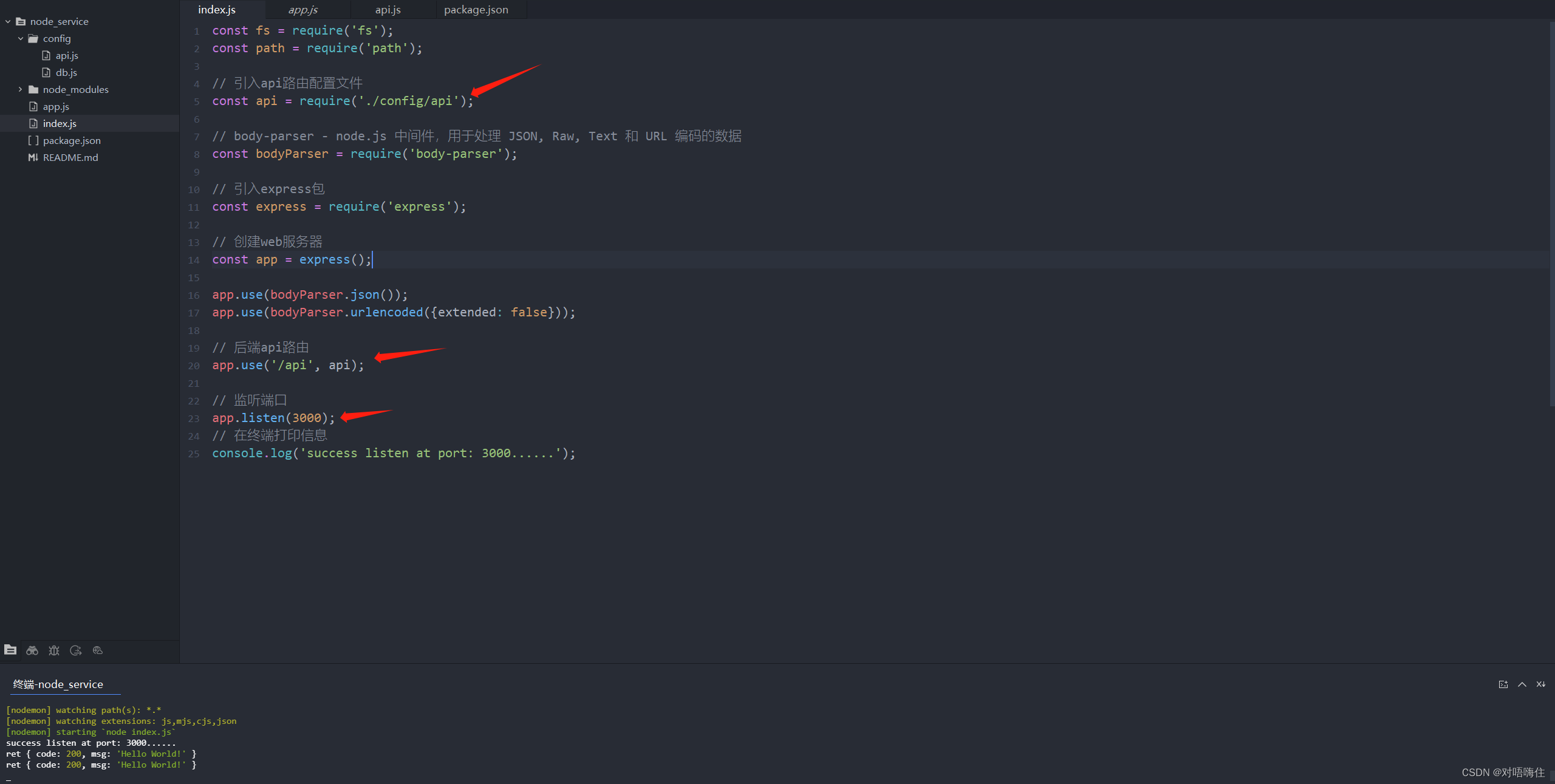Open app.js in the file tree
Screen dimensions: 1555x784
pos(56,106)
